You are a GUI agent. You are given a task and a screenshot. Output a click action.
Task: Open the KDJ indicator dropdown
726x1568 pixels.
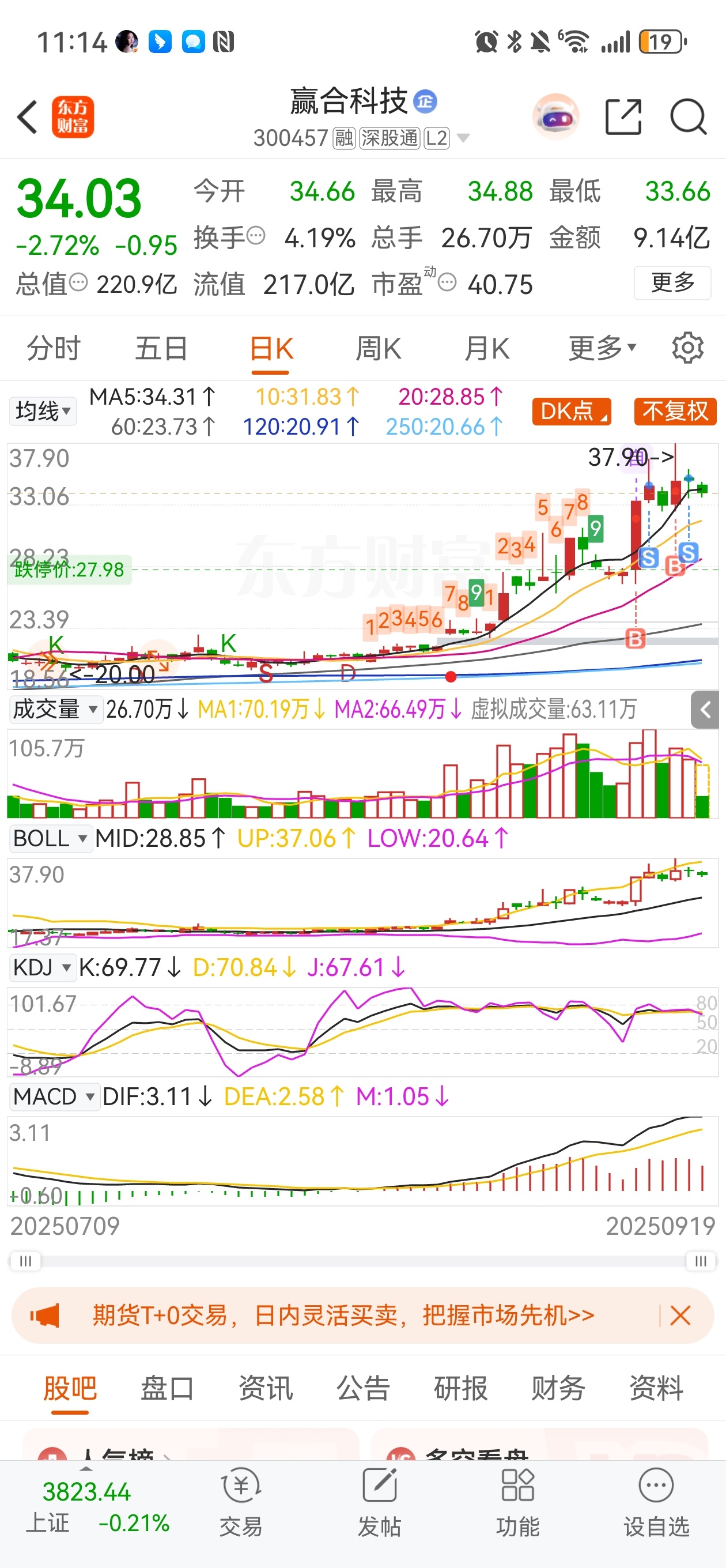(42, 967)
